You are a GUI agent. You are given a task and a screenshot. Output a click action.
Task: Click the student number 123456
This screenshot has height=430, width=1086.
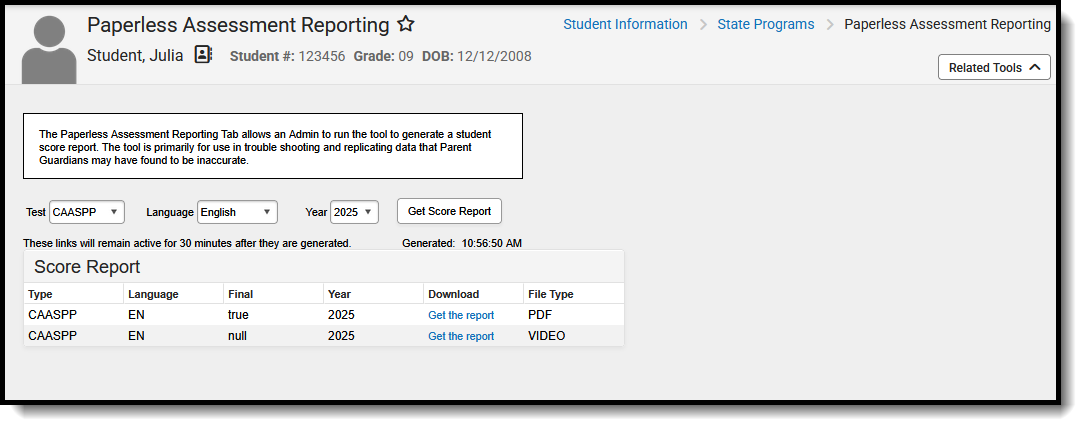pos(321,56)
